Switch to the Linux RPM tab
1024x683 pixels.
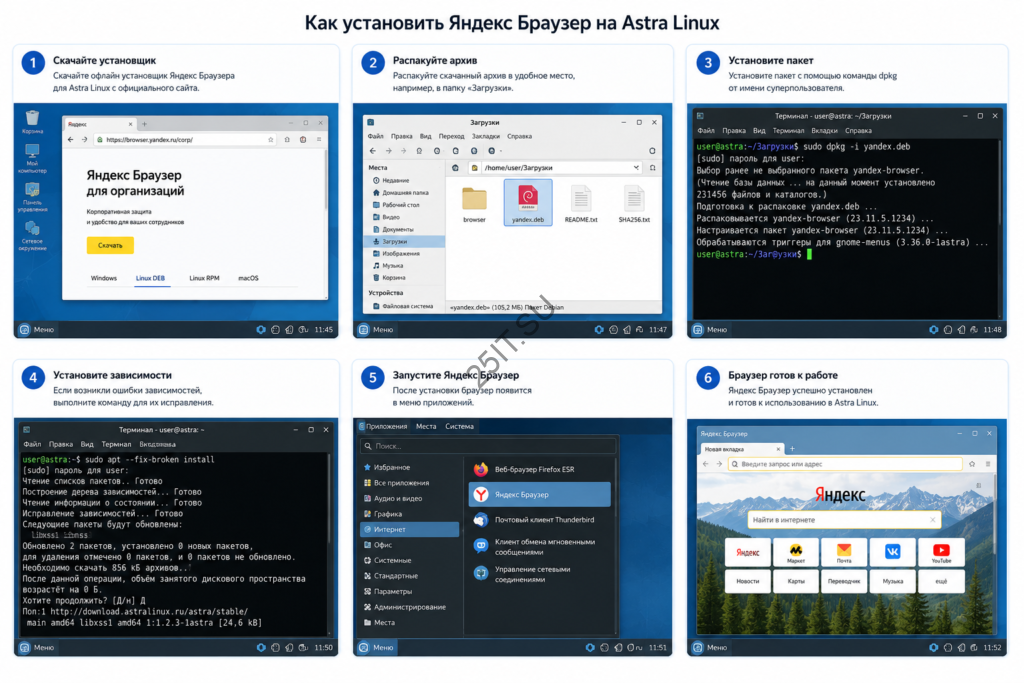[204, 278]
